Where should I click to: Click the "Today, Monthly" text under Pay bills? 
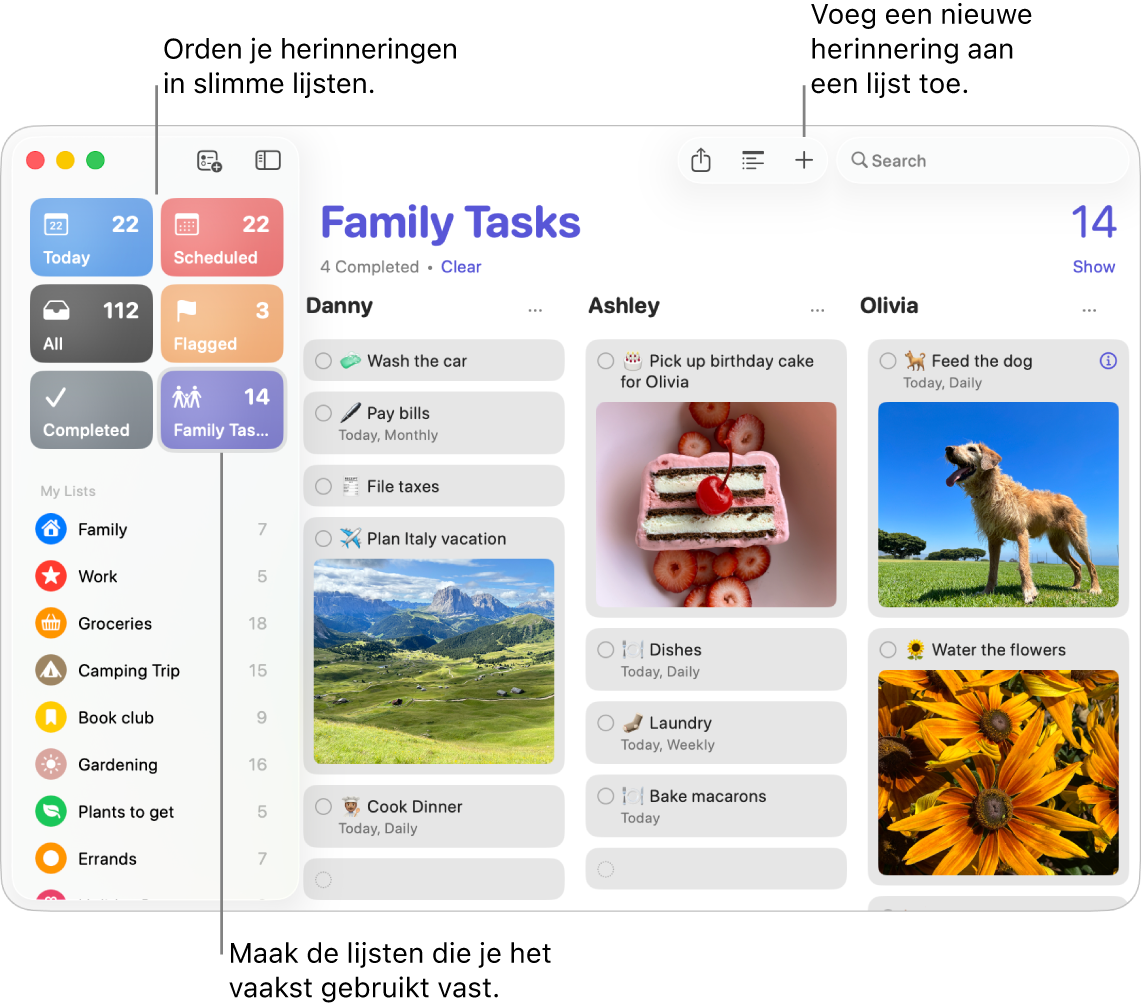(390, 436)
